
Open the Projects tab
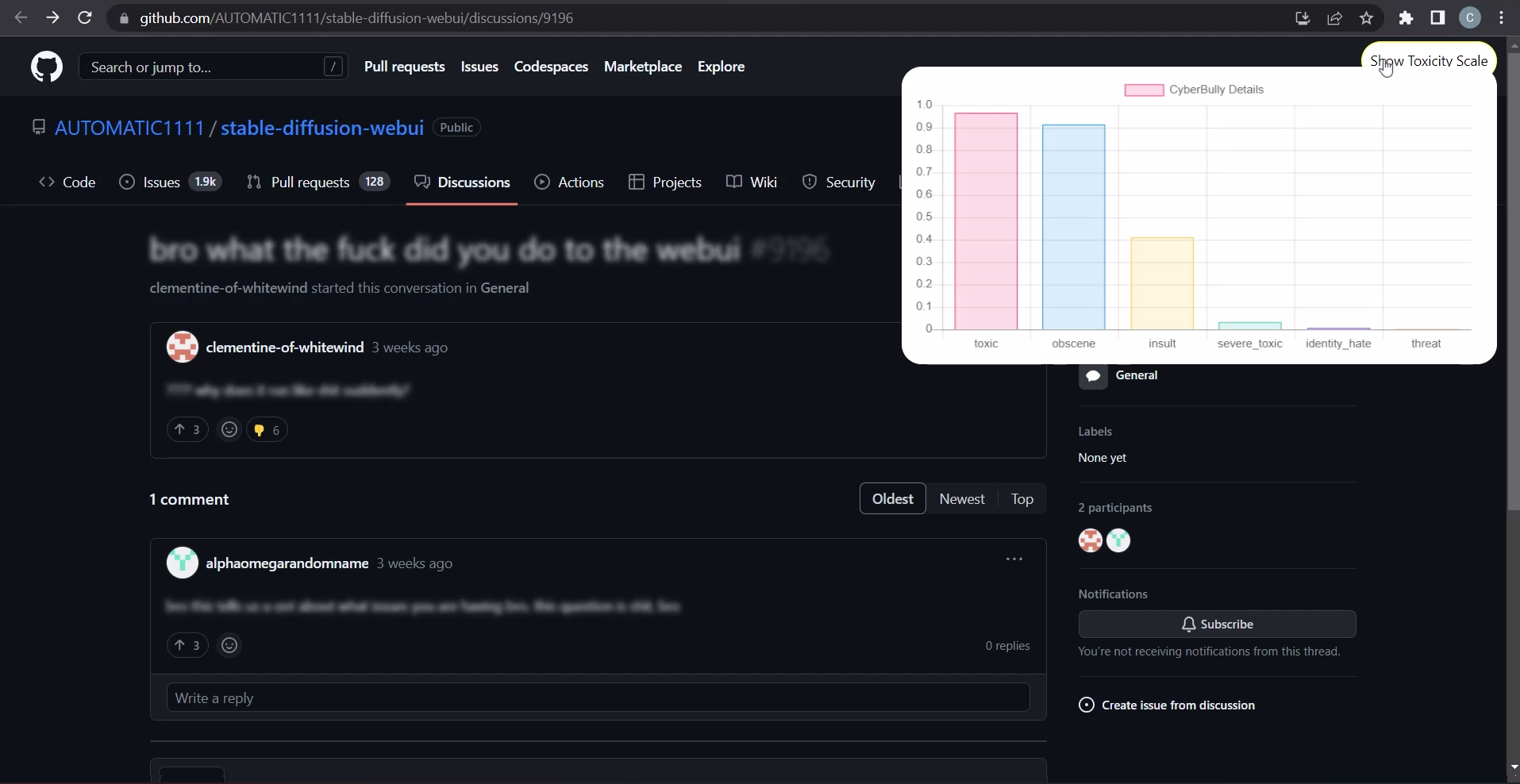[x=665, y=182]
